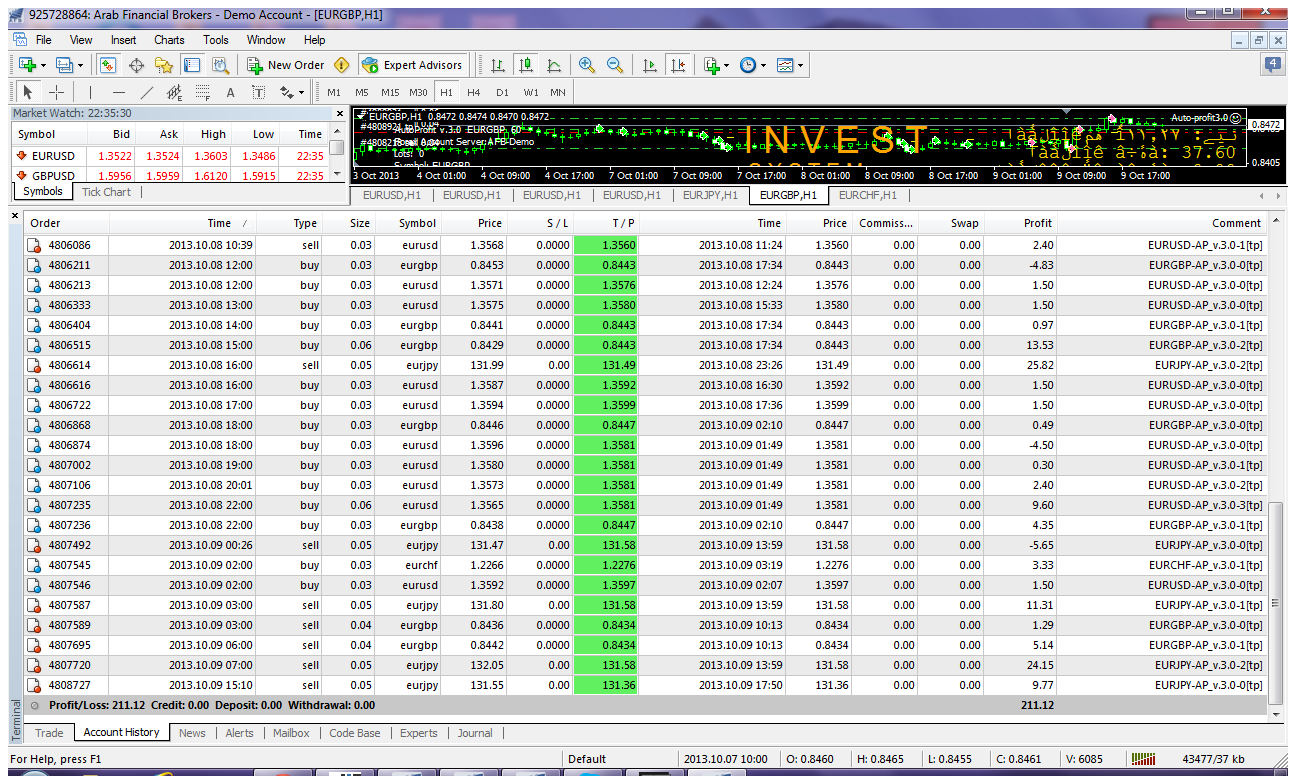Open the Experts tab in Terminal
The height and width of the screenshot is (776, 1296).
pyautogui.click(x=419, y=733)
